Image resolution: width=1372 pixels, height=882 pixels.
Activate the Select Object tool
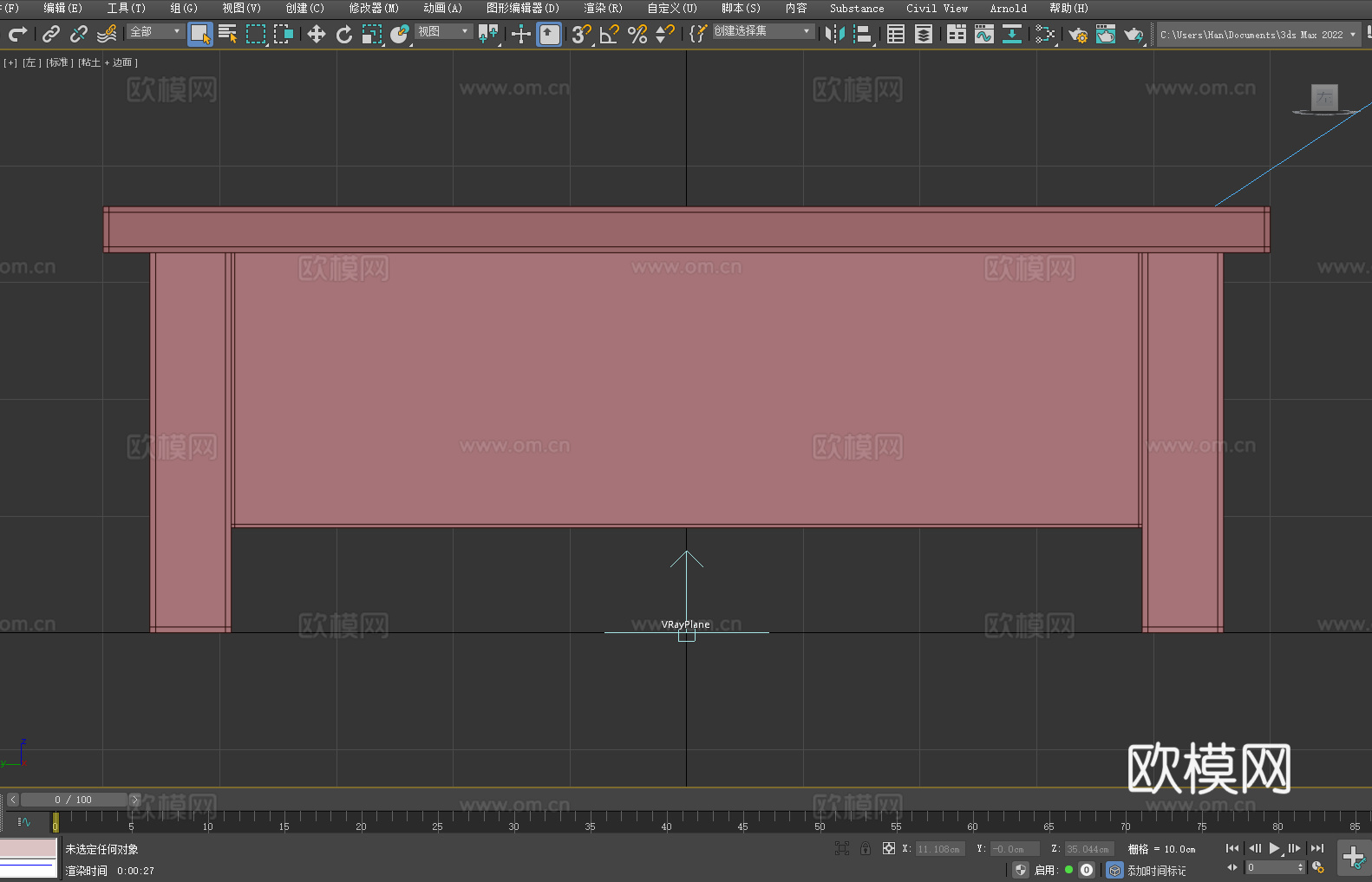[x=200, y=34]
